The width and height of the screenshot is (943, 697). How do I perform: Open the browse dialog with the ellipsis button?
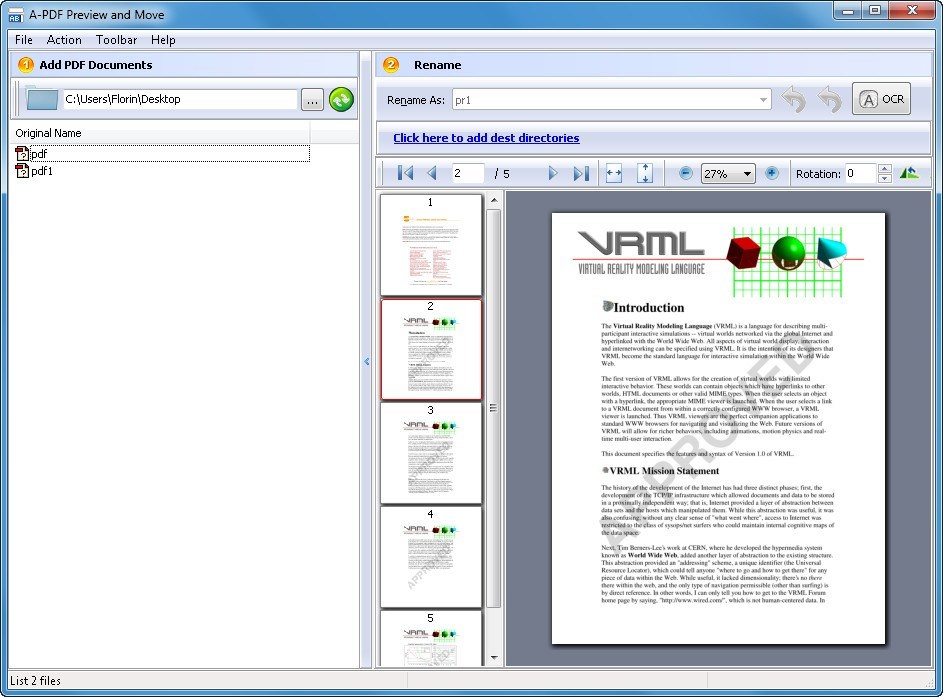click(312, 98)
